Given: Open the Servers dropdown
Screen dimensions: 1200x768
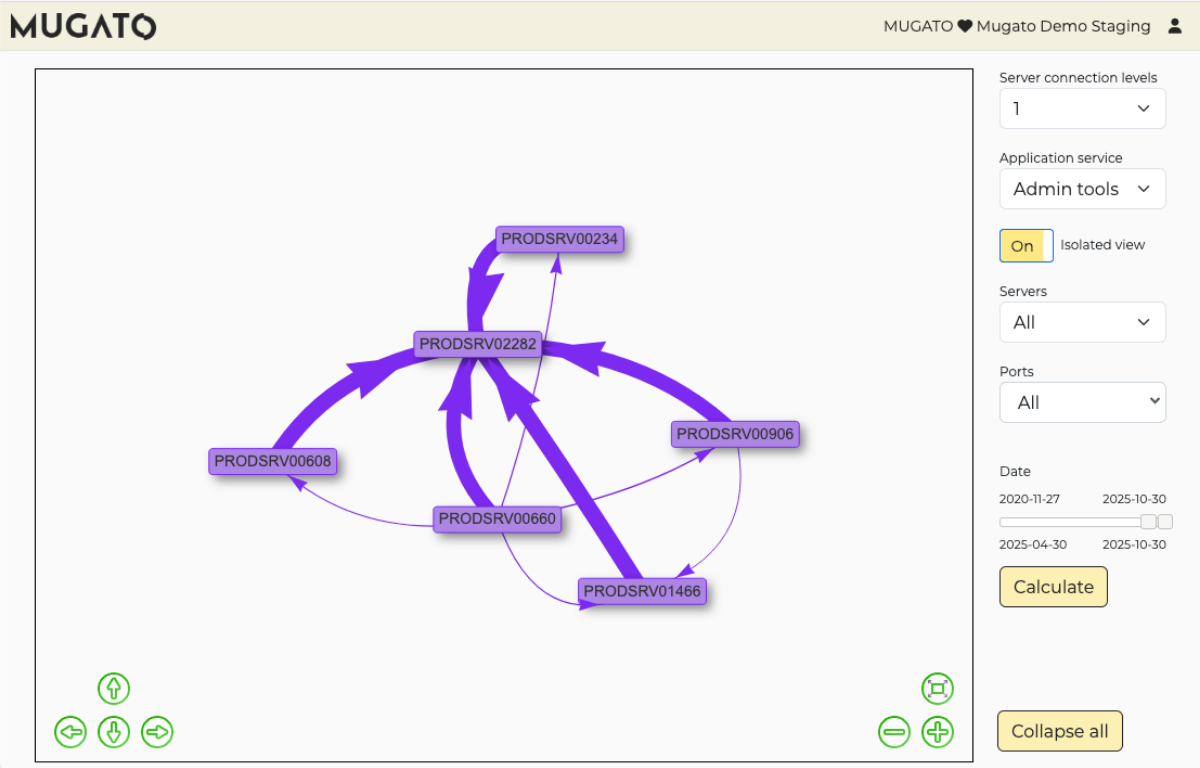Looking at the screenshot, I should tap(1082, 323).
